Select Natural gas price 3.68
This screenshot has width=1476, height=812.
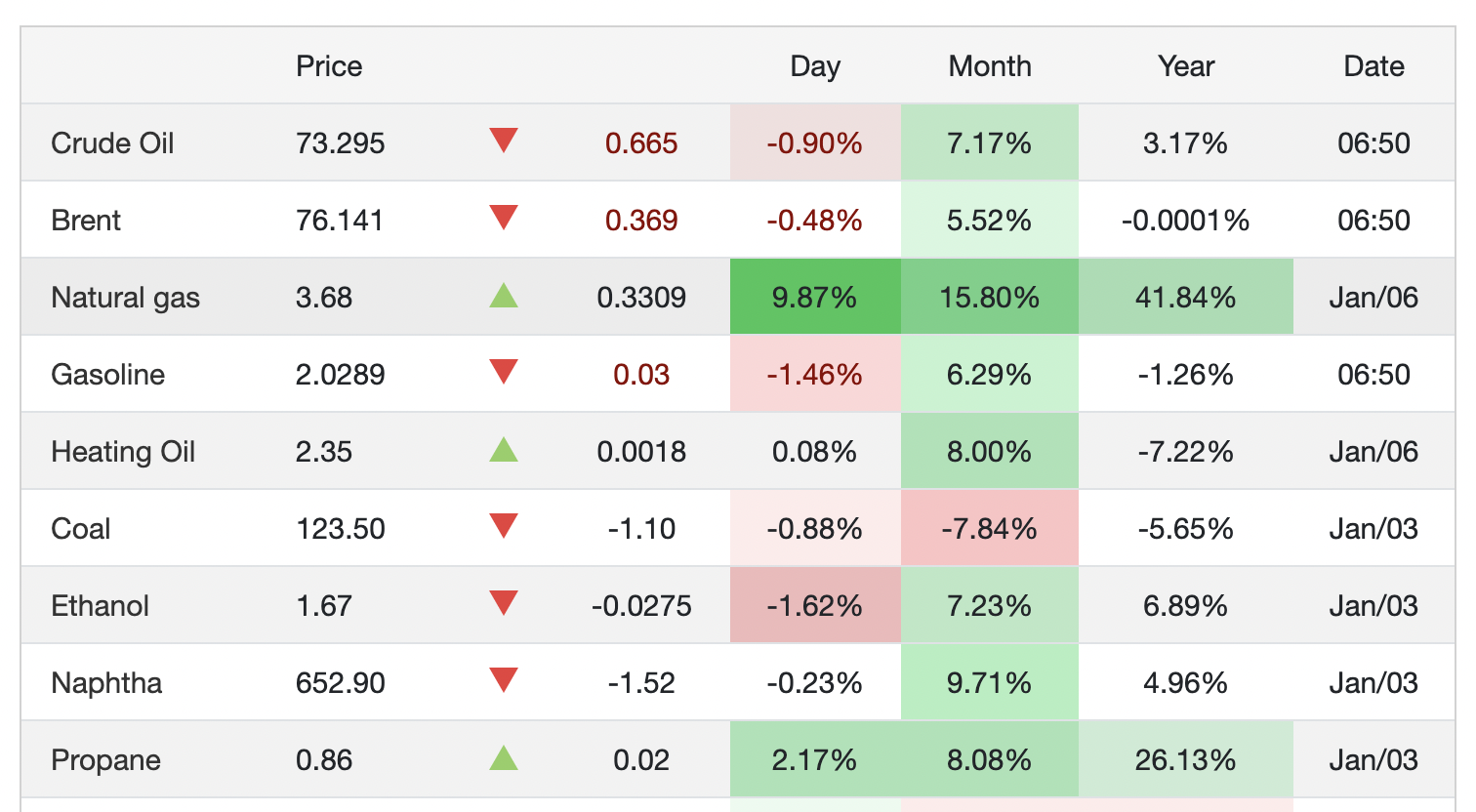click(x=324, y=298)
